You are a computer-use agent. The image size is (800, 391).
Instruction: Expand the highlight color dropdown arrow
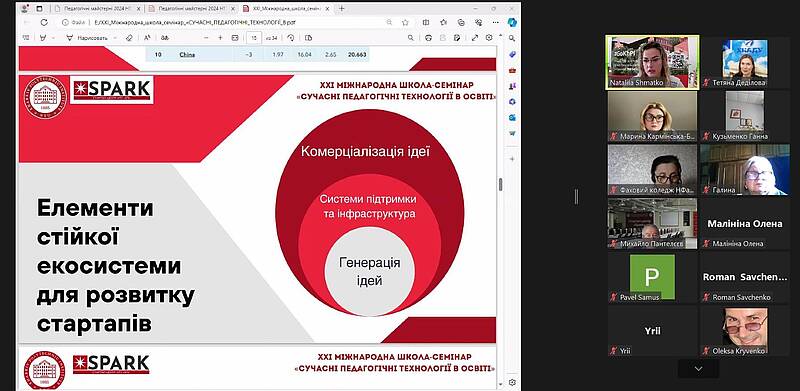coord(54,38)
